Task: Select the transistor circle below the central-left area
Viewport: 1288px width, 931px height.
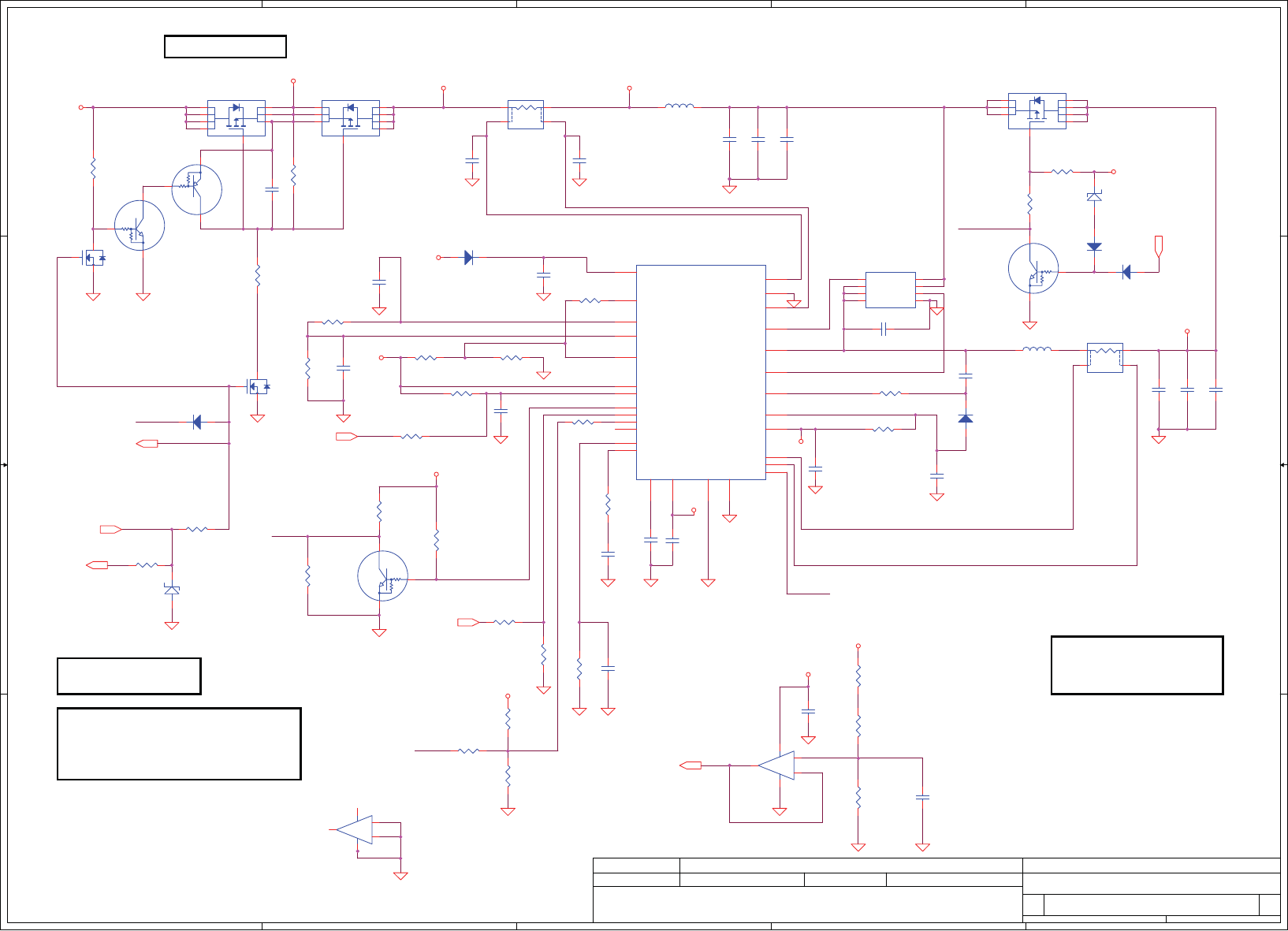Action: click(x=383, y=576)
